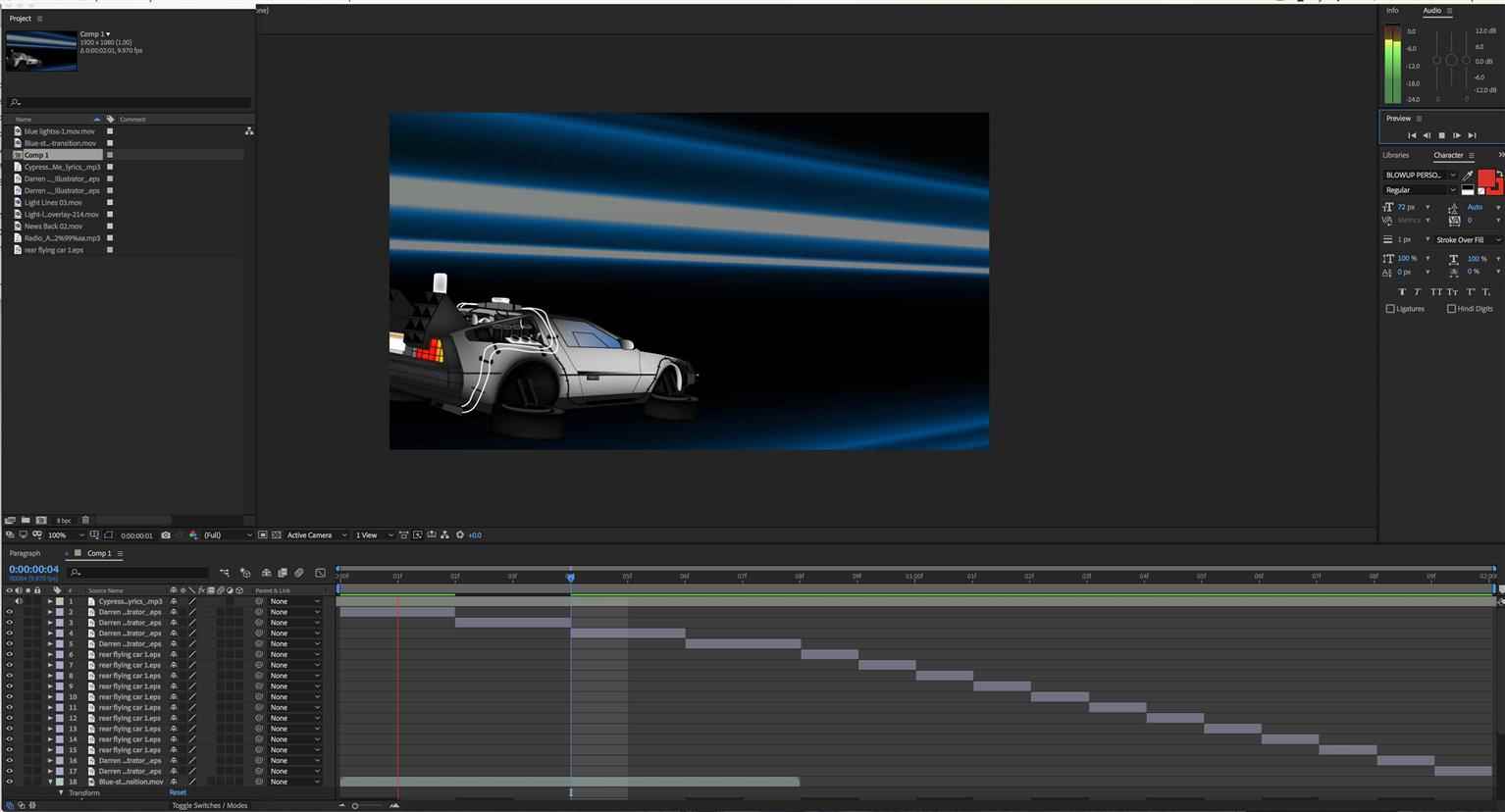Hide layer 18 Blue-st transition eye
Viewport: 1505px width, 812px height.
click(x=10, y=782)
